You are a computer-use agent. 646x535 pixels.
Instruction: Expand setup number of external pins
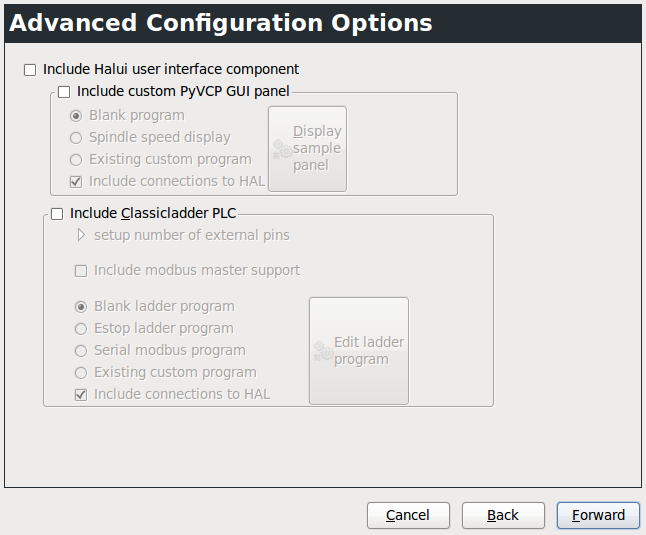[x=82, y=236]
